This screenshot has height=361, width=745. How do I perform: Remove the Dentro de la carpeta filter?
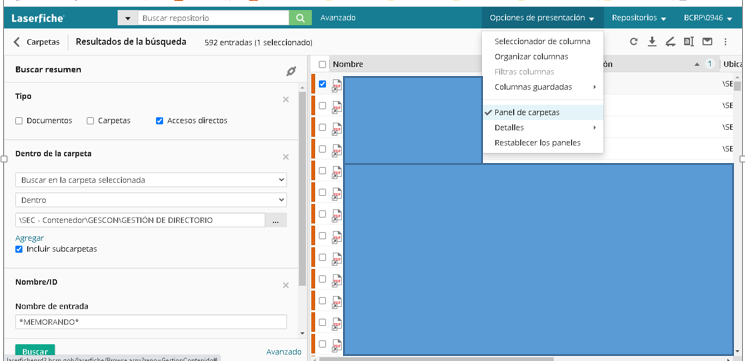pyautogui.click(x=286, y=157)
